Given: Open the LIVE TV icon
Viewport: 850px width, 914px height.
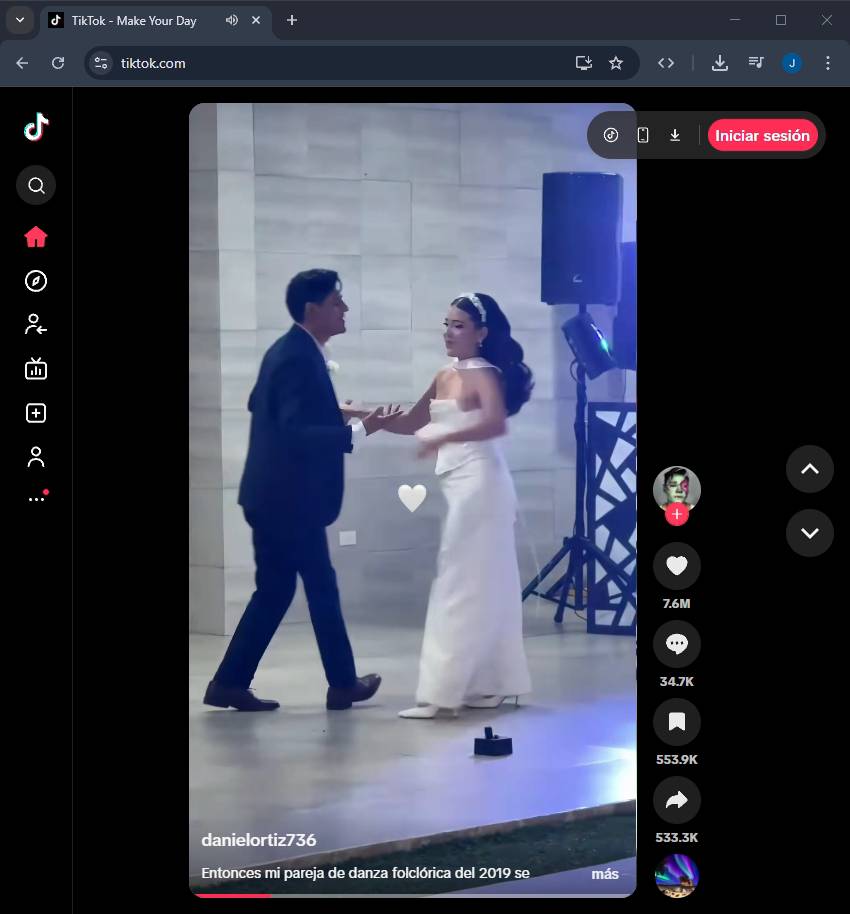Looking at the screenshot, I should point(36,369).
